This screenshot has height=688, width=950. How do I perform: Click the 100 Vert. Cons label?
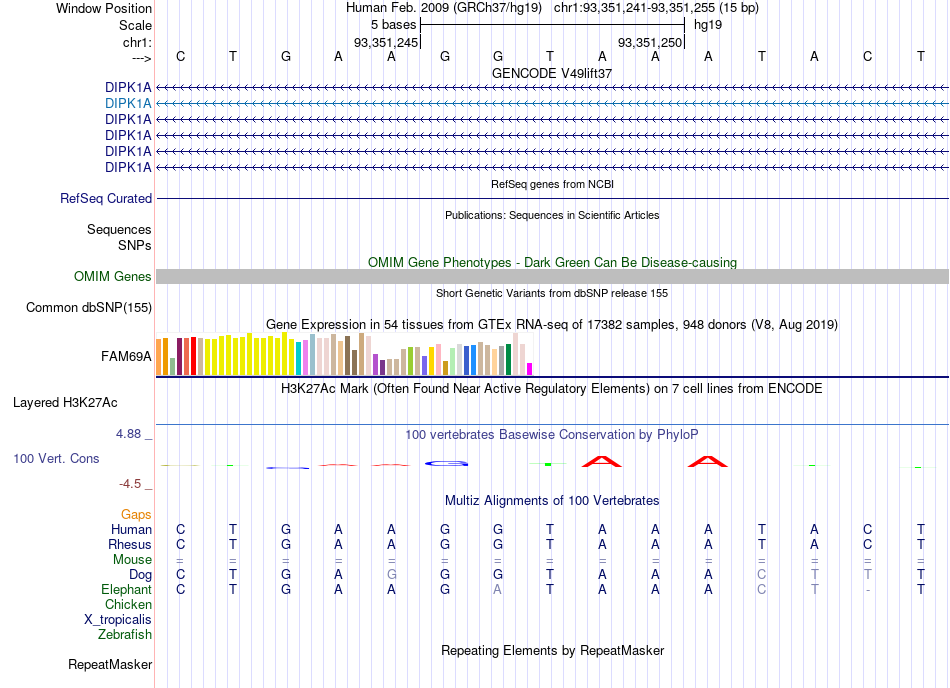(56, 458)
